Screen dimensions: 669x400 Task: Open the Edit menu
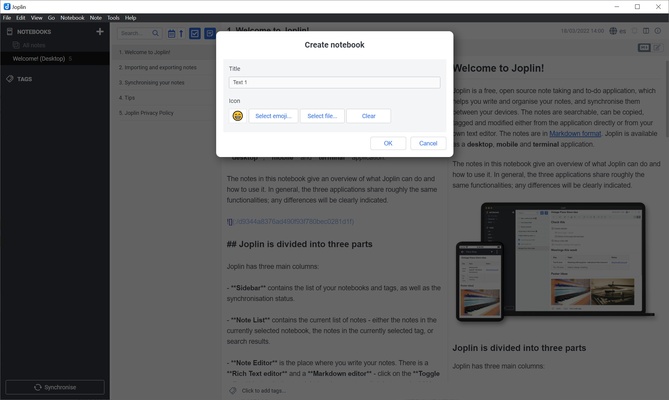tap(21, 18)
